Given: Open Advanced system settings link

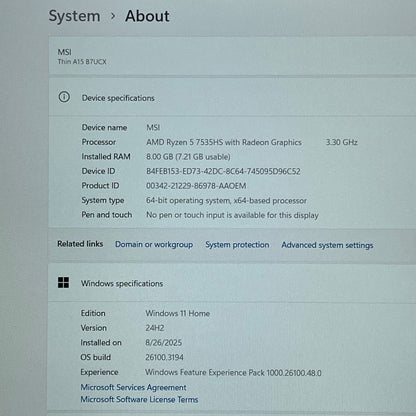Looking at the screenshot, I should pos(327,245).
